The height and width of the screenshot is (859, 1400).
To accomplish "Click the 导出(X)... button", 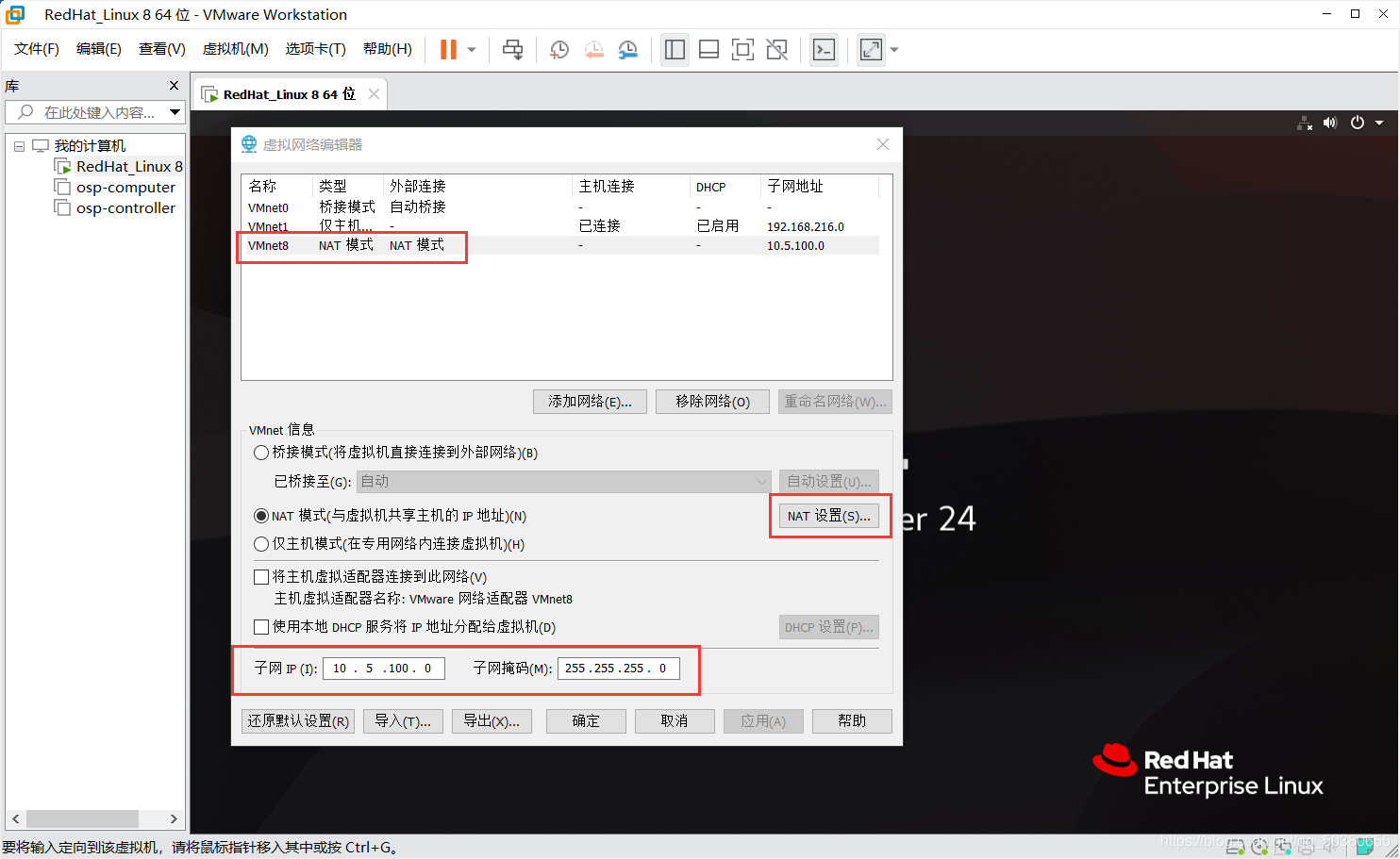I will coord(492,721).
